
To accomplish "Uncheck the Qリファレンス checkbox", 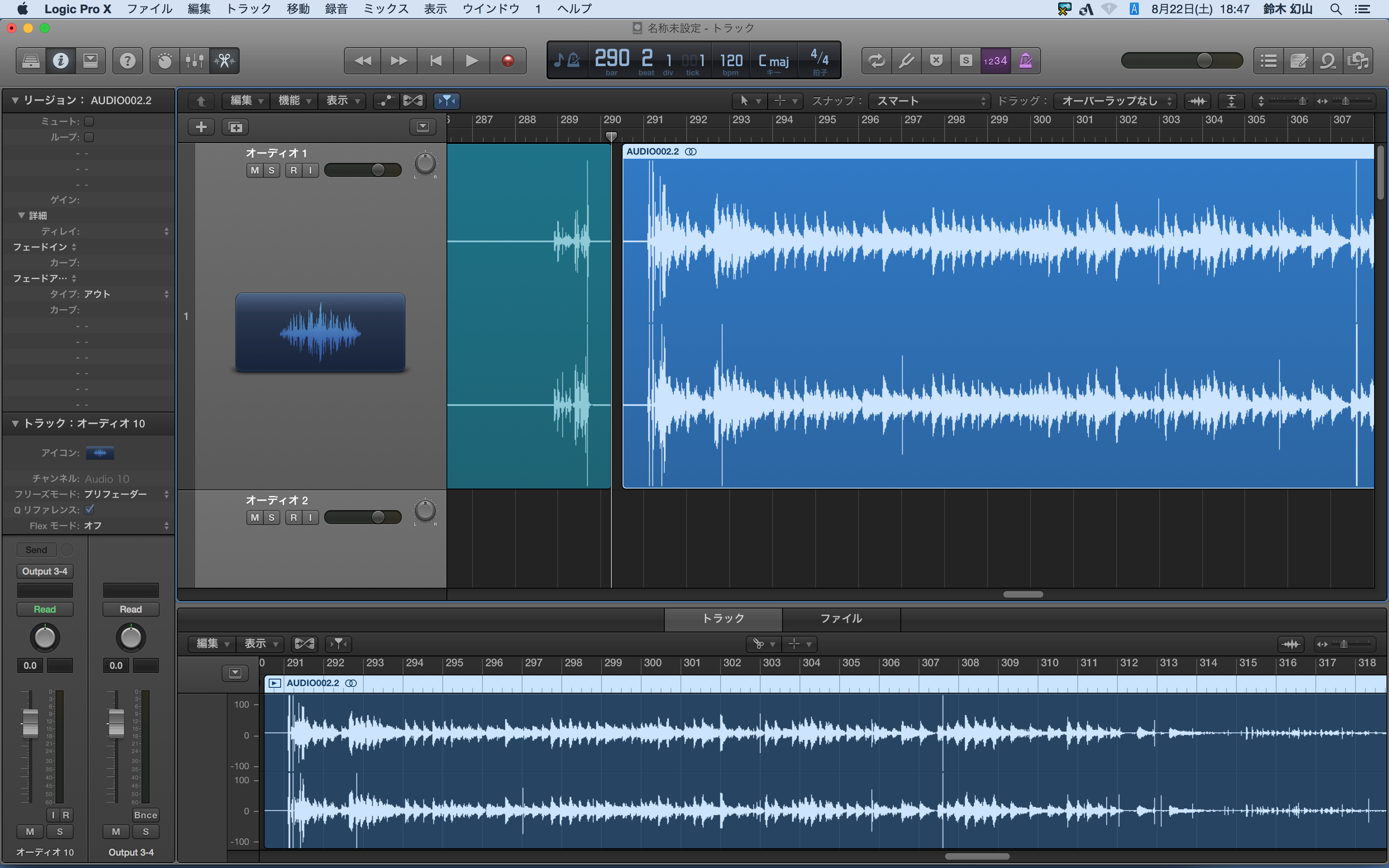I will [90, 510].
